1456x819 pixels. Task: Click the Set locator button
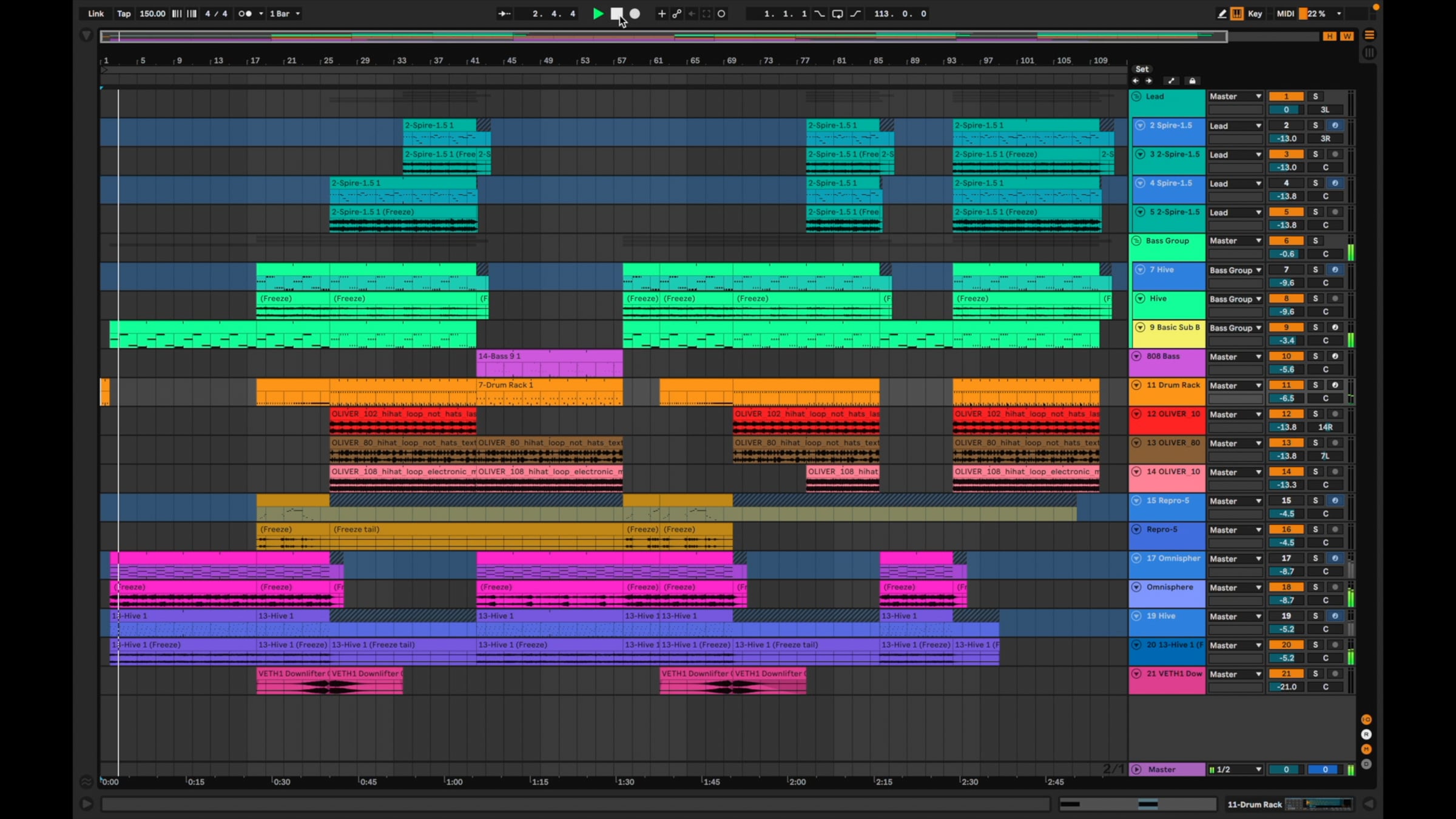(x=1142, y=69)
